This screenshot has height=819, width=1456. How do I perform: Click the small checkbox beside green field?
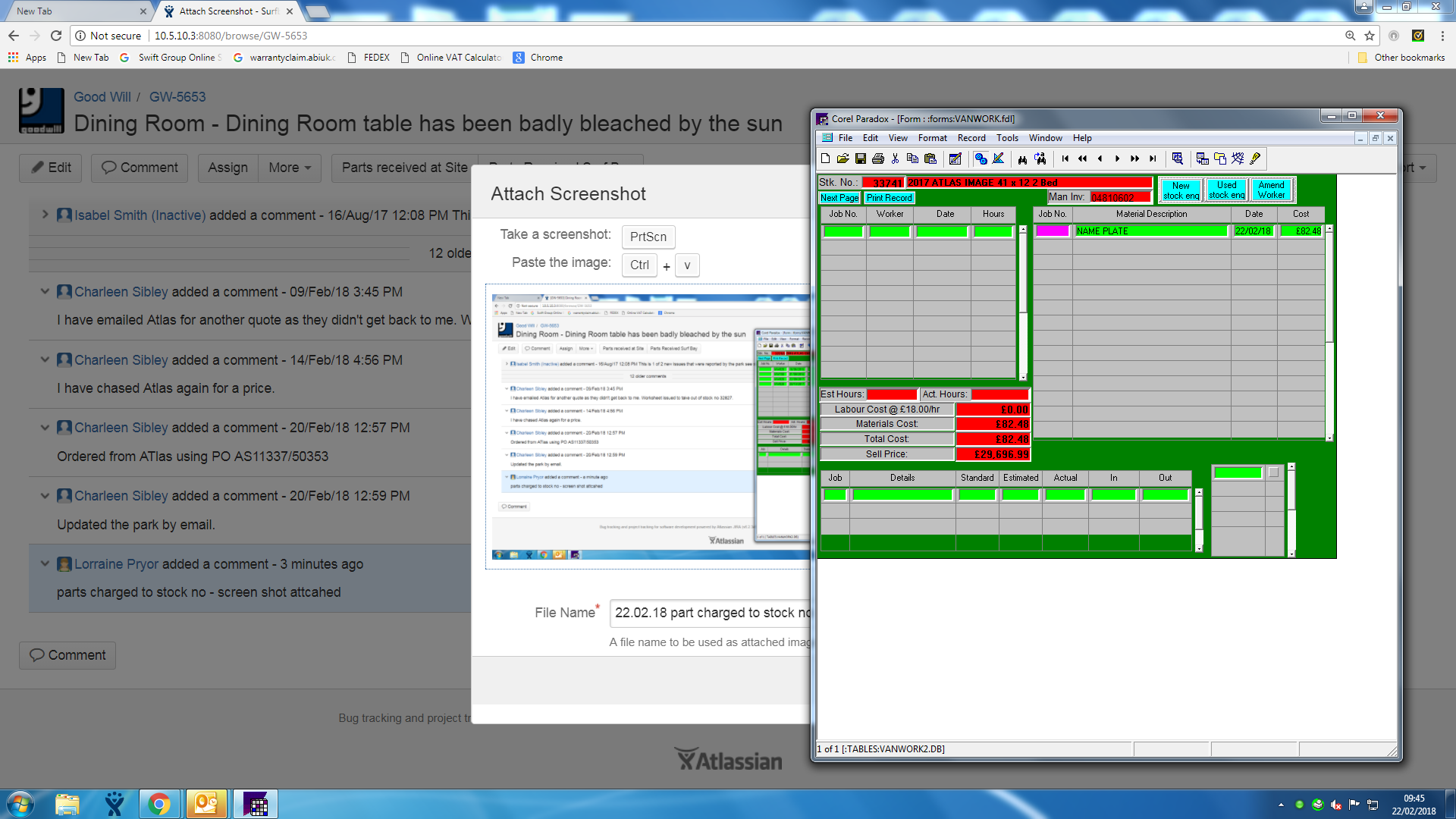point(1273,472)
